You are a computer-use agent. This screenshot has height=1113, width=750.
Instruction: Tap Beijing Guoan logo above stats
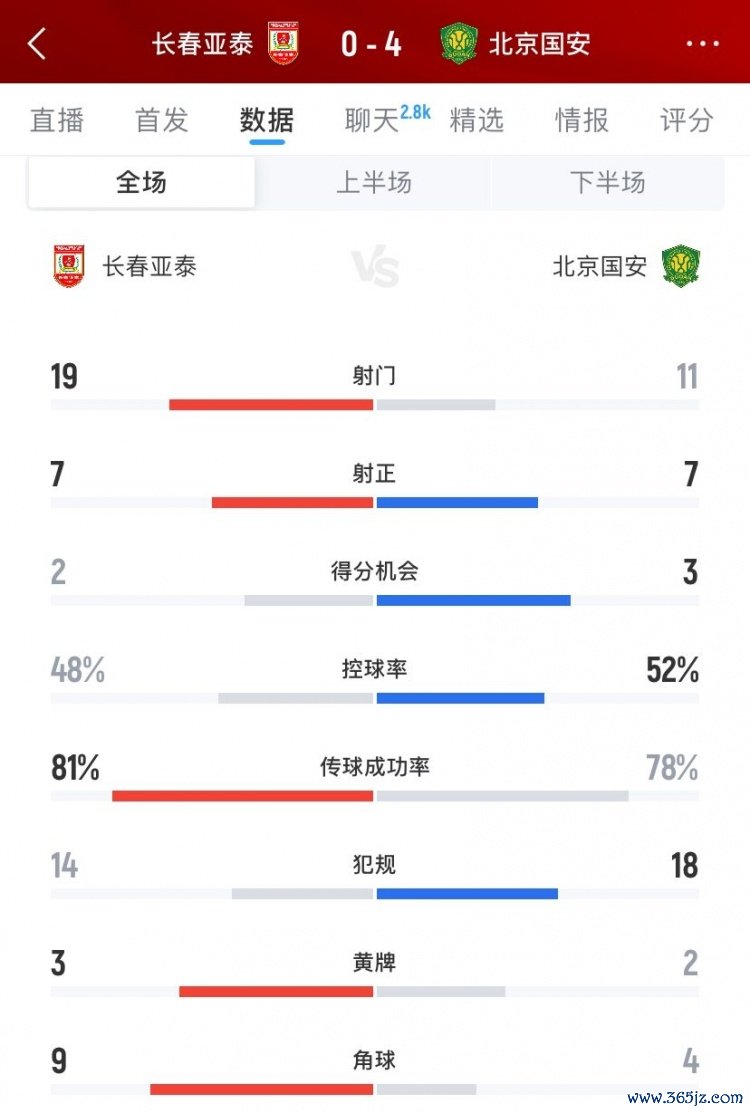681,266
